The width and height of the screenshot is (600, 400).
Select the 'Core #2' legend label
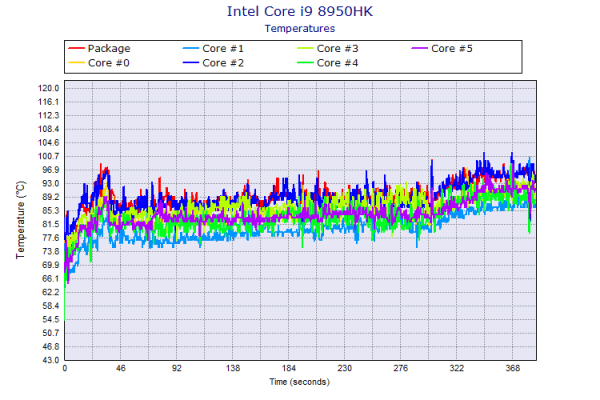[x=223, y=63]
